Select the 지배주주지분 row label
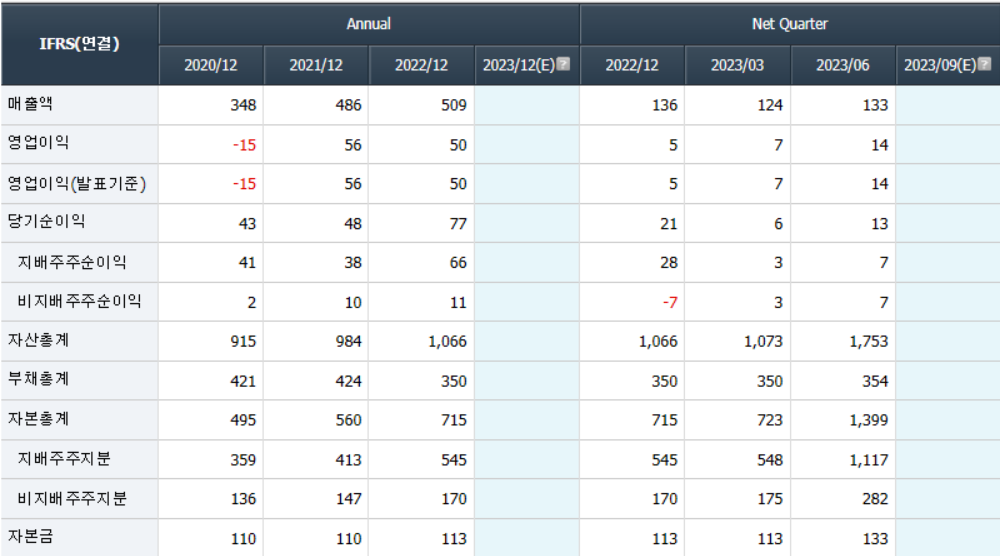1000x556 pixels. [64, 458]
